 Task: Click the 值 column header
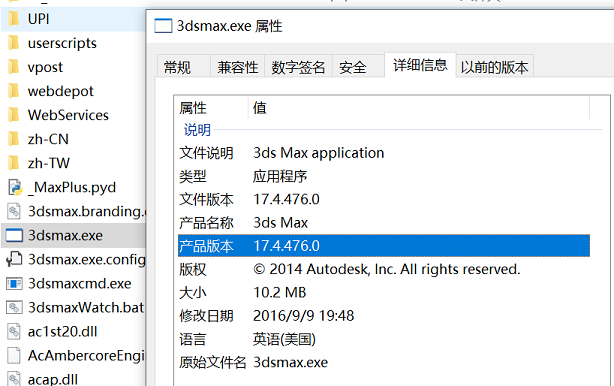419,108
